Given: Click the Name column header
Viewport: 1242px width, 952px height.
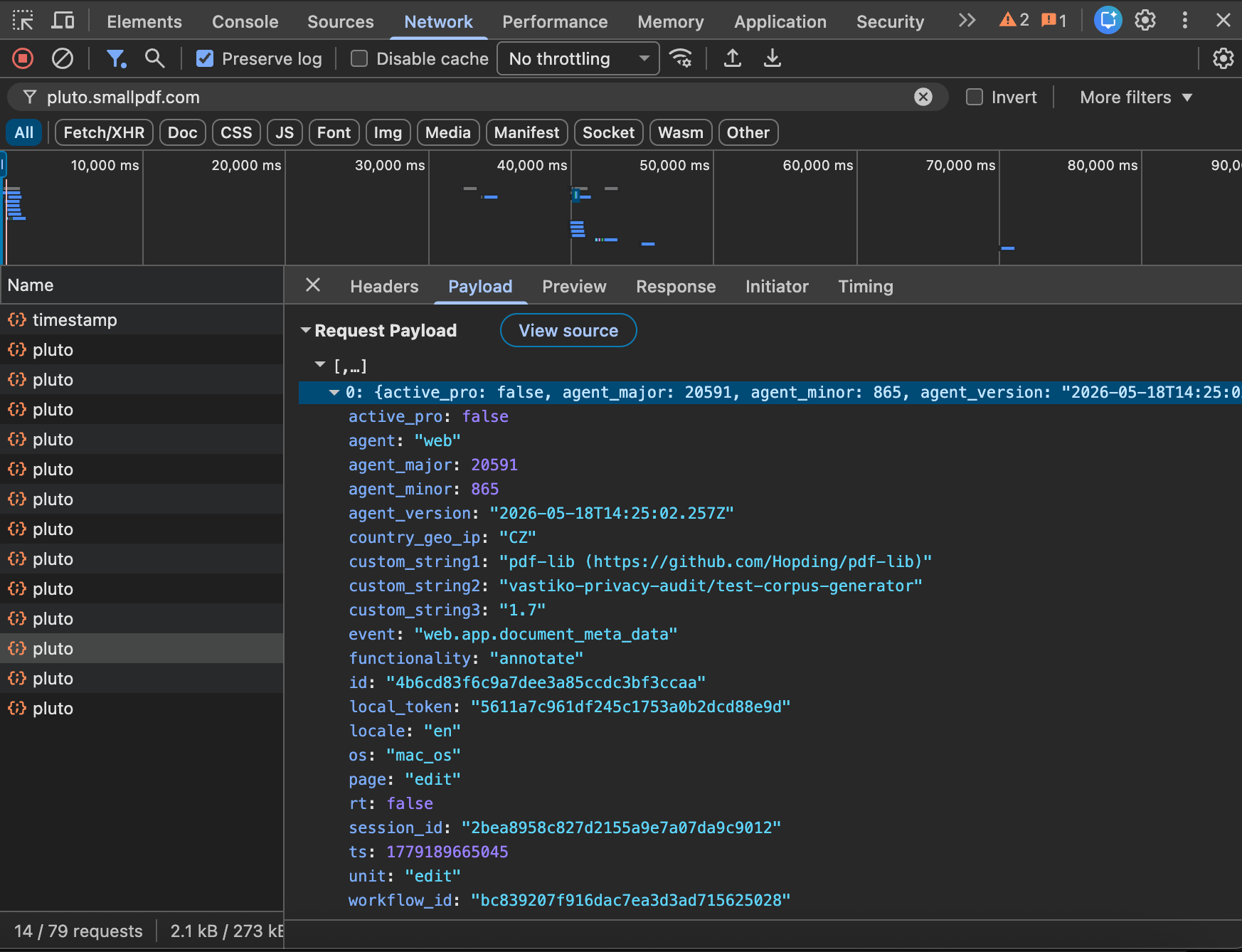Looking at the screenshot, I should click(x=142, y=285).
